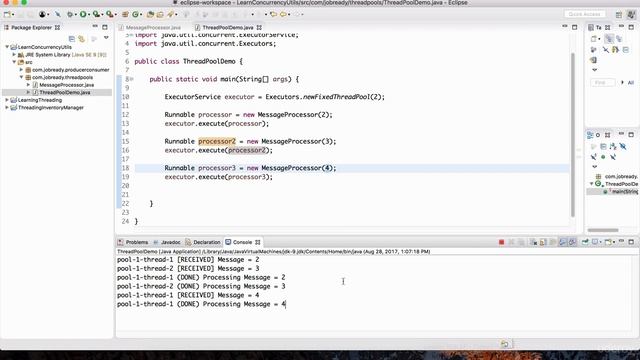Click the New file wizard icon
Image resolution: width=640 pixels, height=360 pixels.
(x=7, y=14)
